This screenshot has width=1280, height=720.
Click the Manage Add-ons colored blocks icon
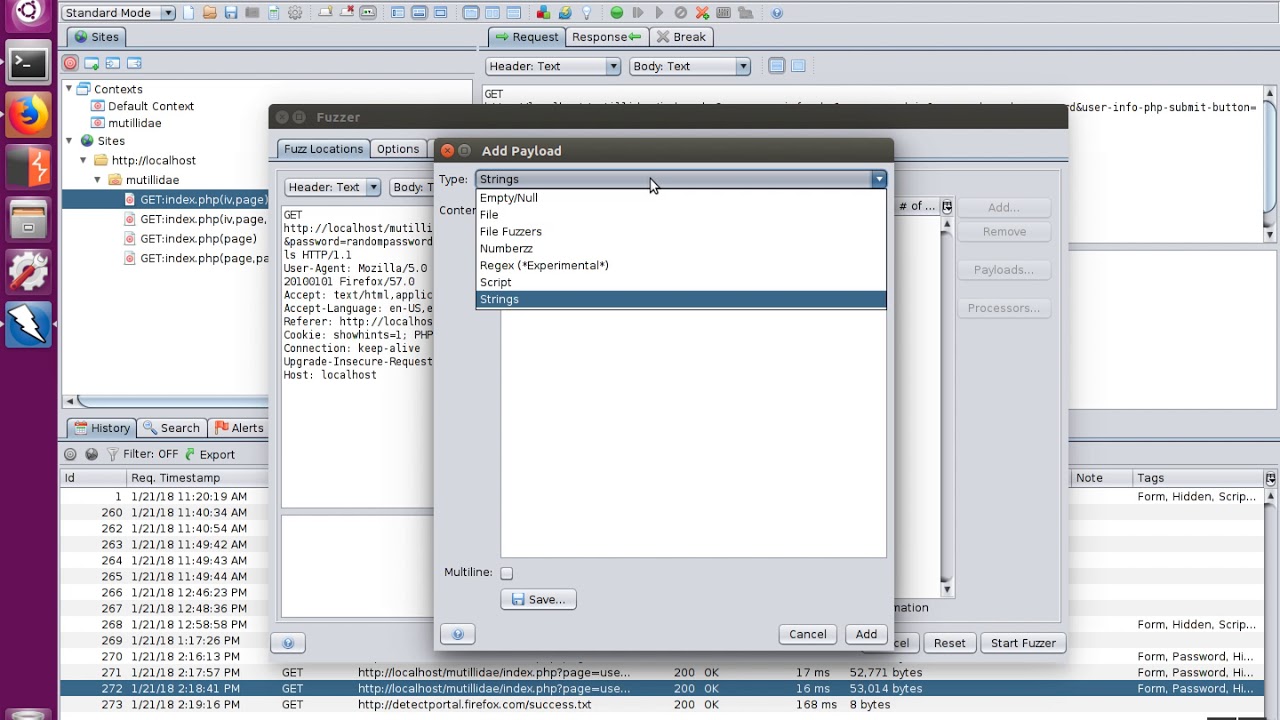click(543, 13)
